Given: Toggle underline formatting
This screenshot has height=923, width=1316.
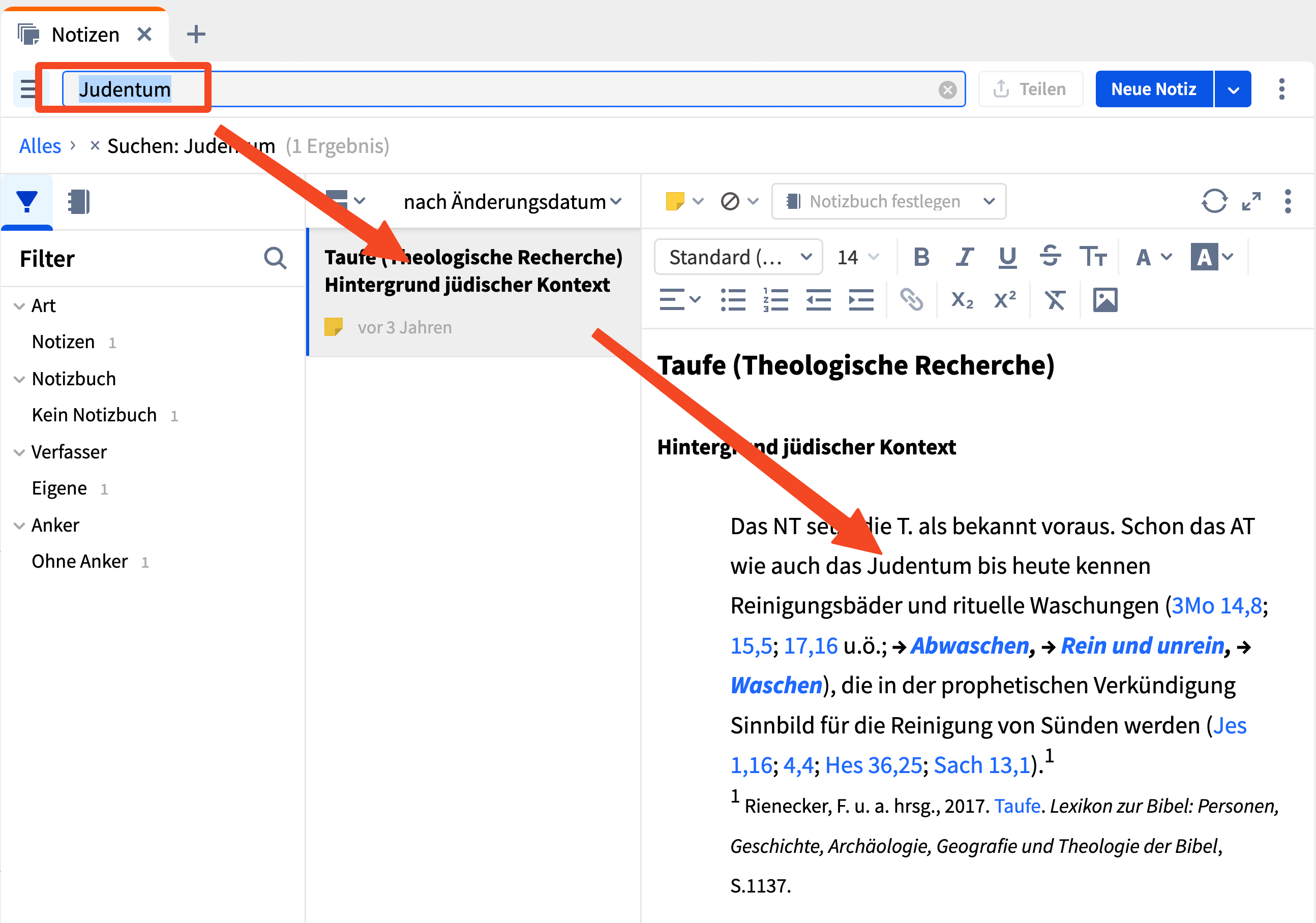Looking at the screenshot, I should coord(1007,257).
